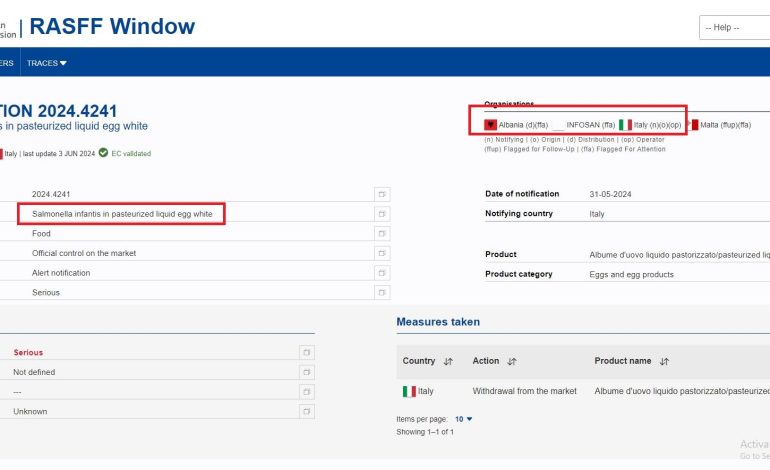Click the Withdrawal from the market table cell
770x470 pixels.
pos(524,391)
